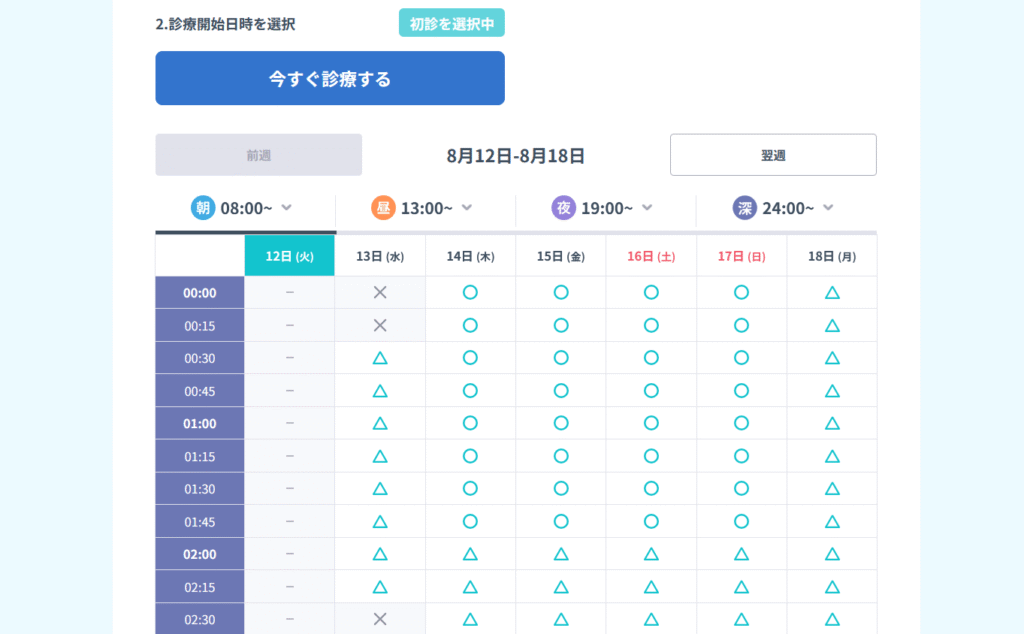This screenshot has width=1024, height=634.
Task: Choose the circle slot at 01:00 on 16日
Action: (651, 423)
